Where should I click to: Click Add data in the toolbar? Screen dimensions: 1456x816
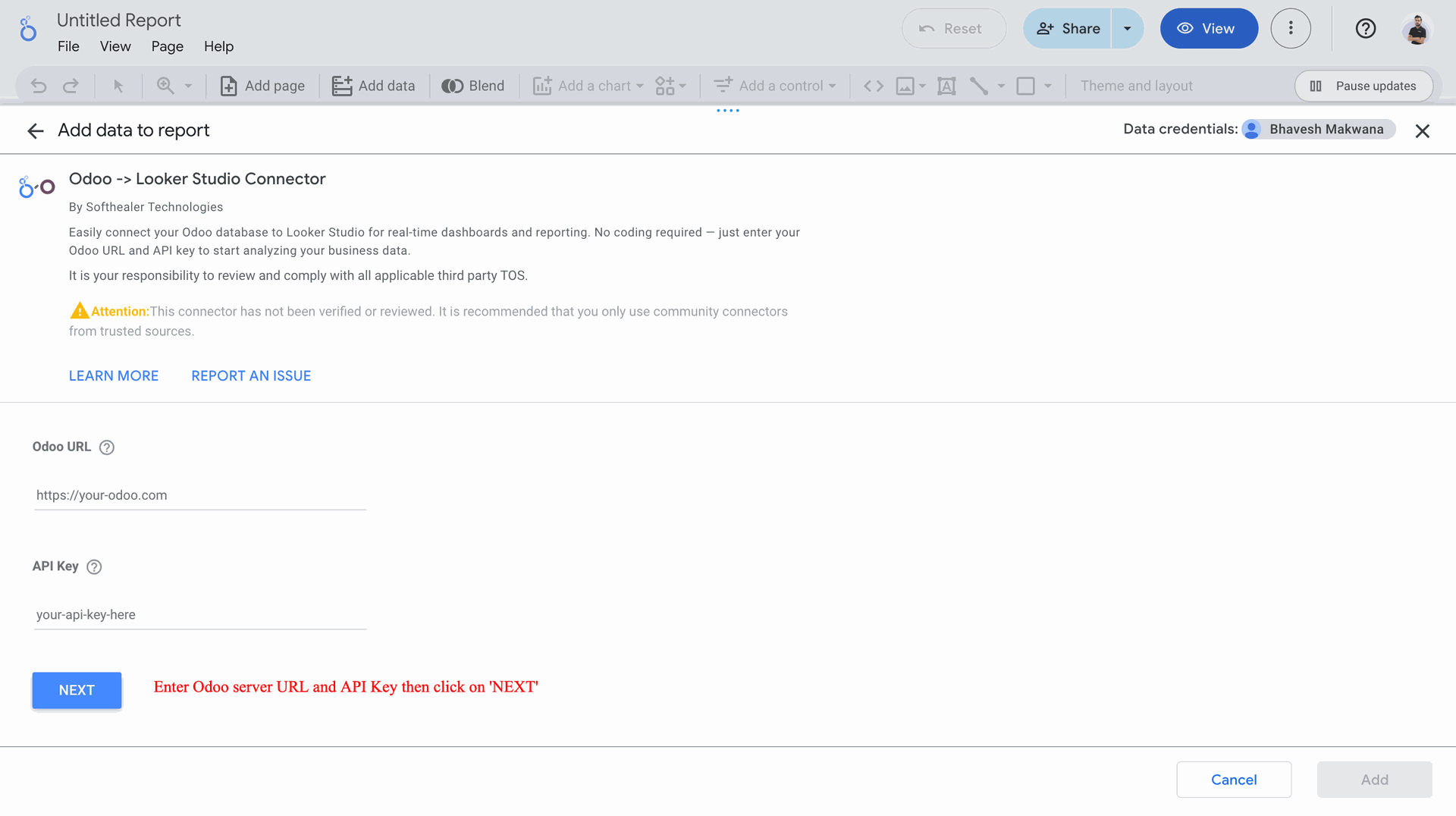pyautogui.click(x=374, y=86)
